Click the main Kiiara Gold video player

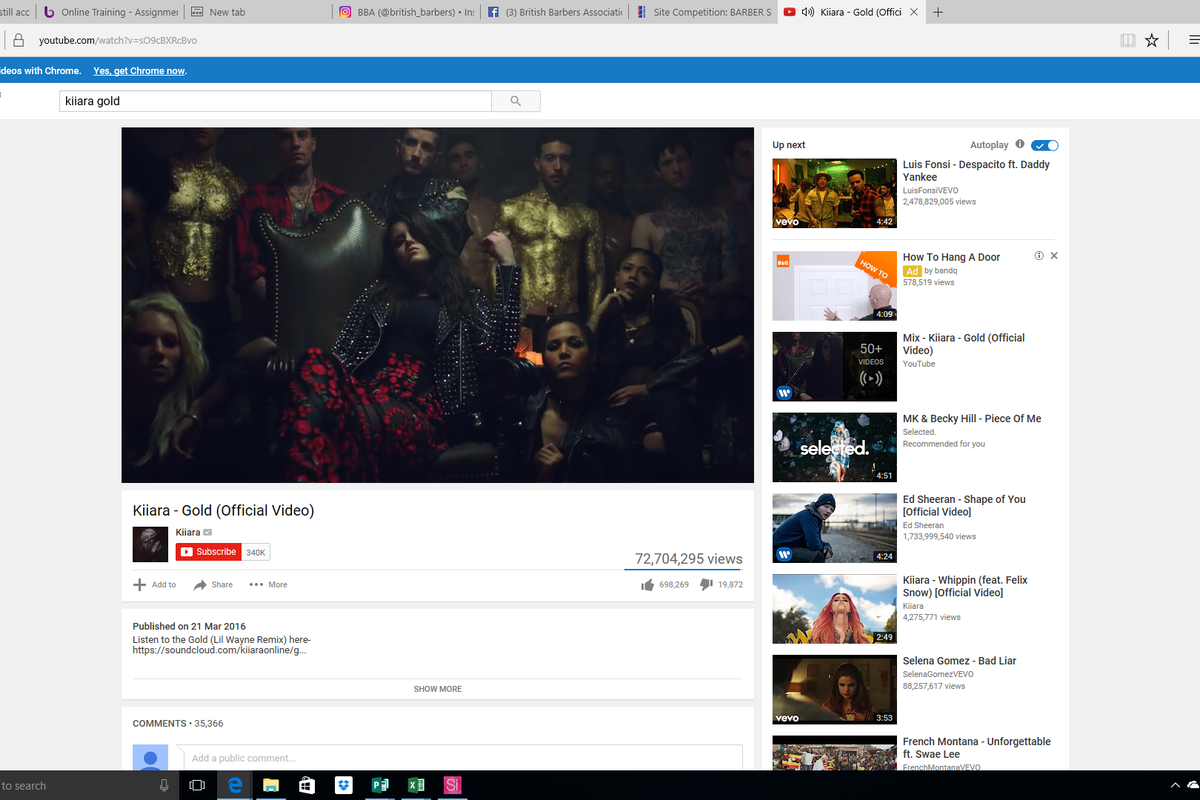tap(438, 305)
